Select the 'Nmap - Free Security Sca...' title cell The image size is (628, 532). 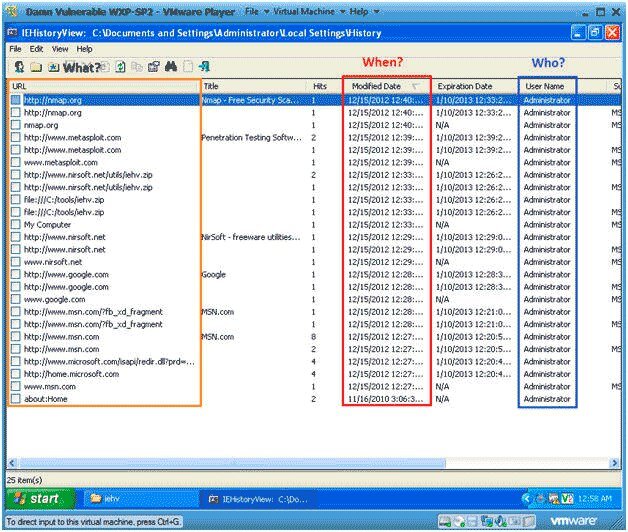[251, 100]
